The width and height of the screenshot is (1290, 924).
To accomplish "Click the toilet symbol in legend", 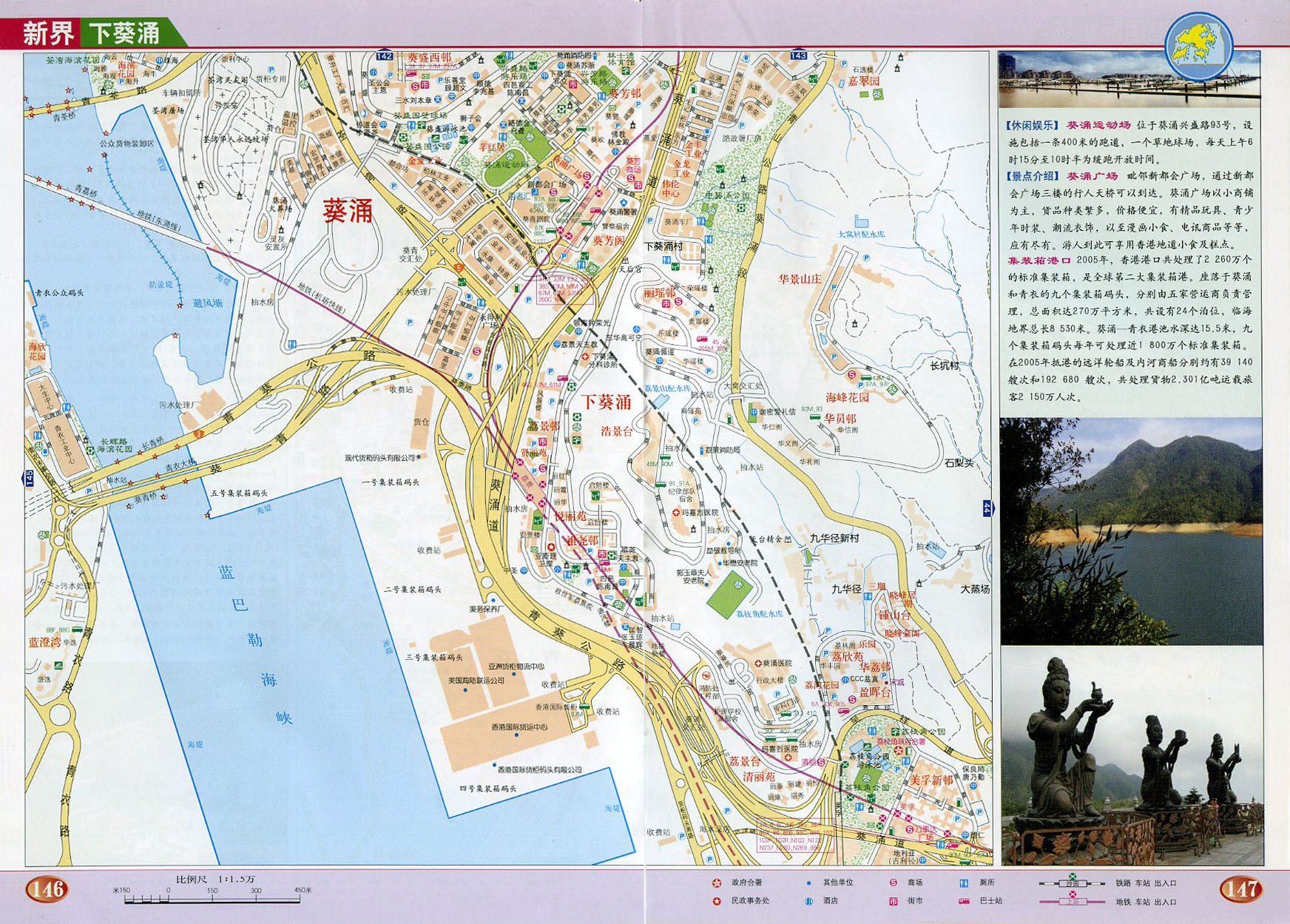I will pyautogui.click(x=963, y=883).
